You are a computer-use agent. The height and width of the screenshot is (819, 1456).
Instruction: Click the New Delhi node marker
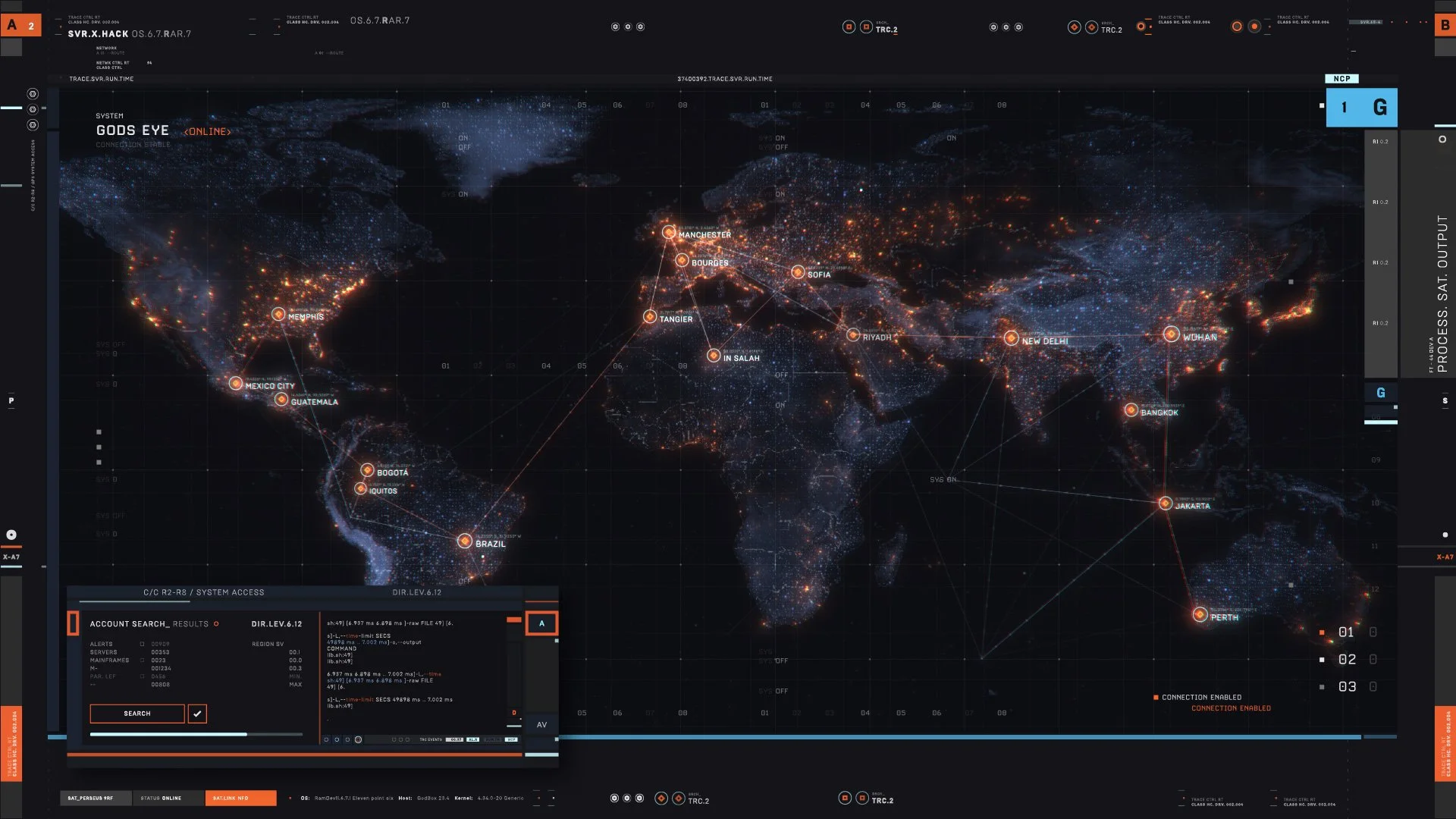pyautogui.click(x=1011, y=338)
